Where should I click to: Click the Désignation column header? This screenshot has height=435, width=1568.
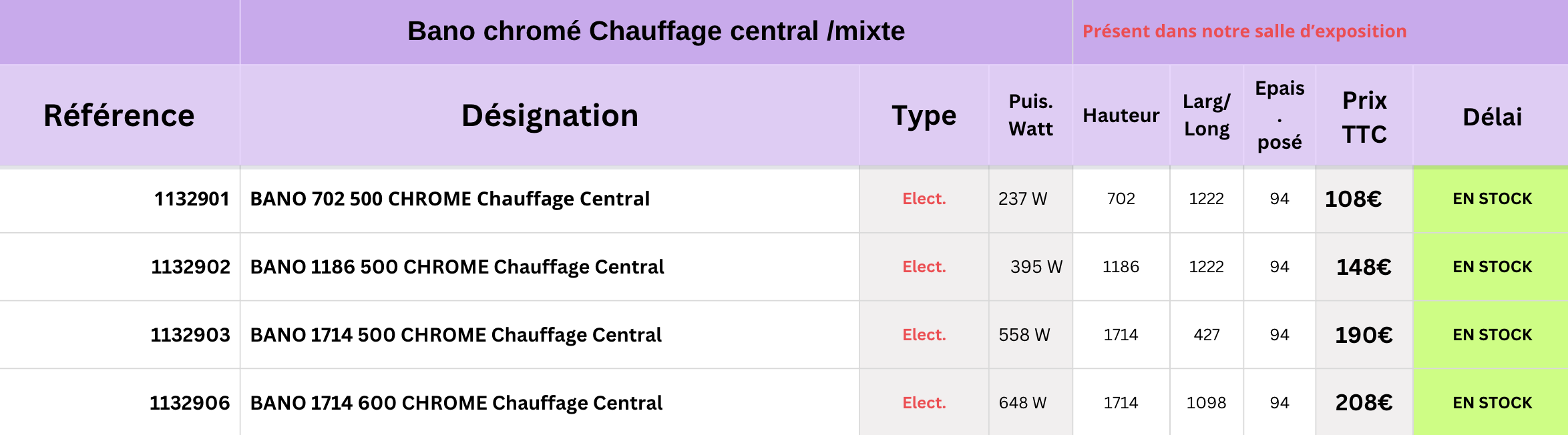point(550,115)
